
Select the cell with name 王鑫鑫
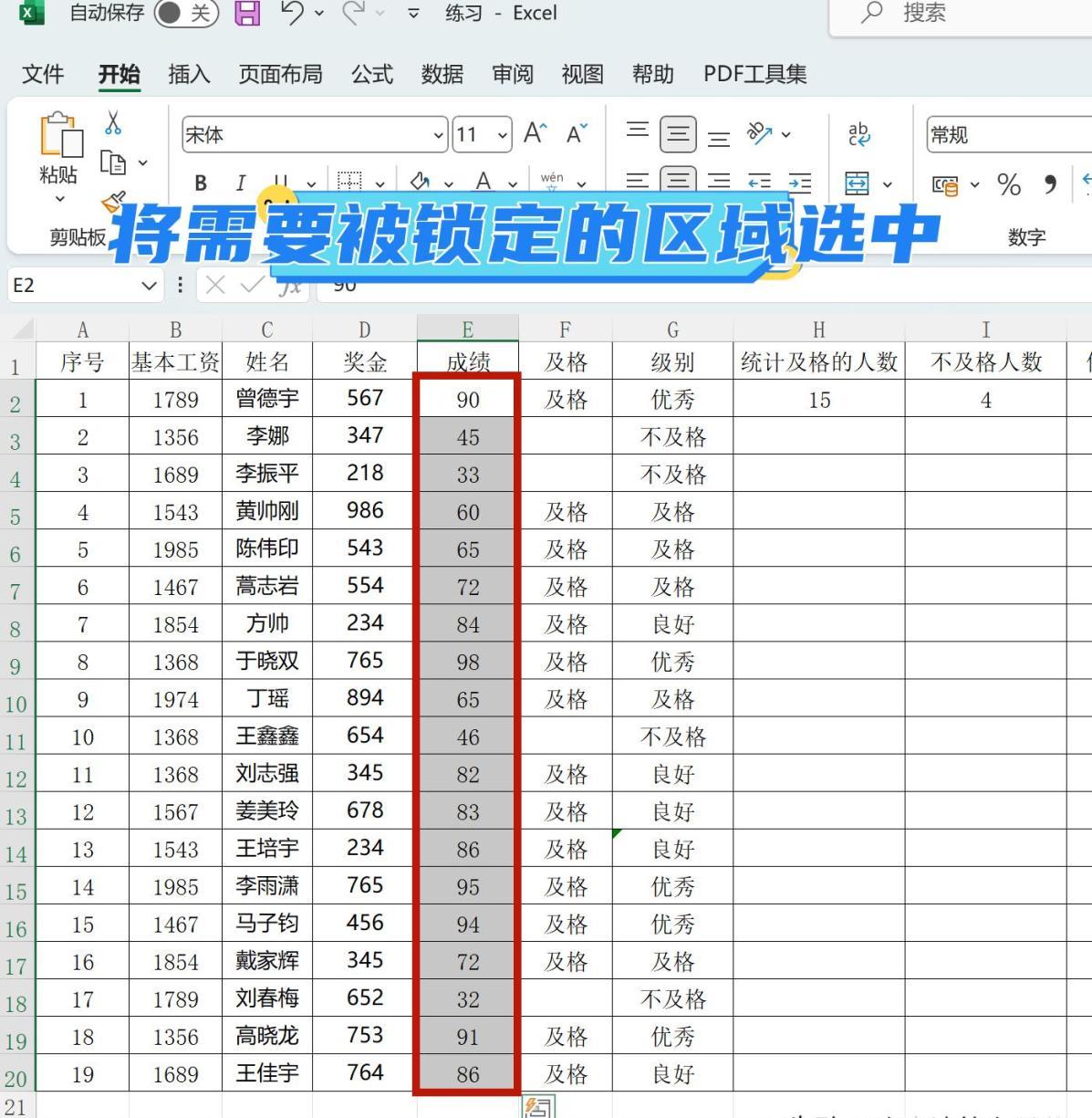click(x=267, y=736)
